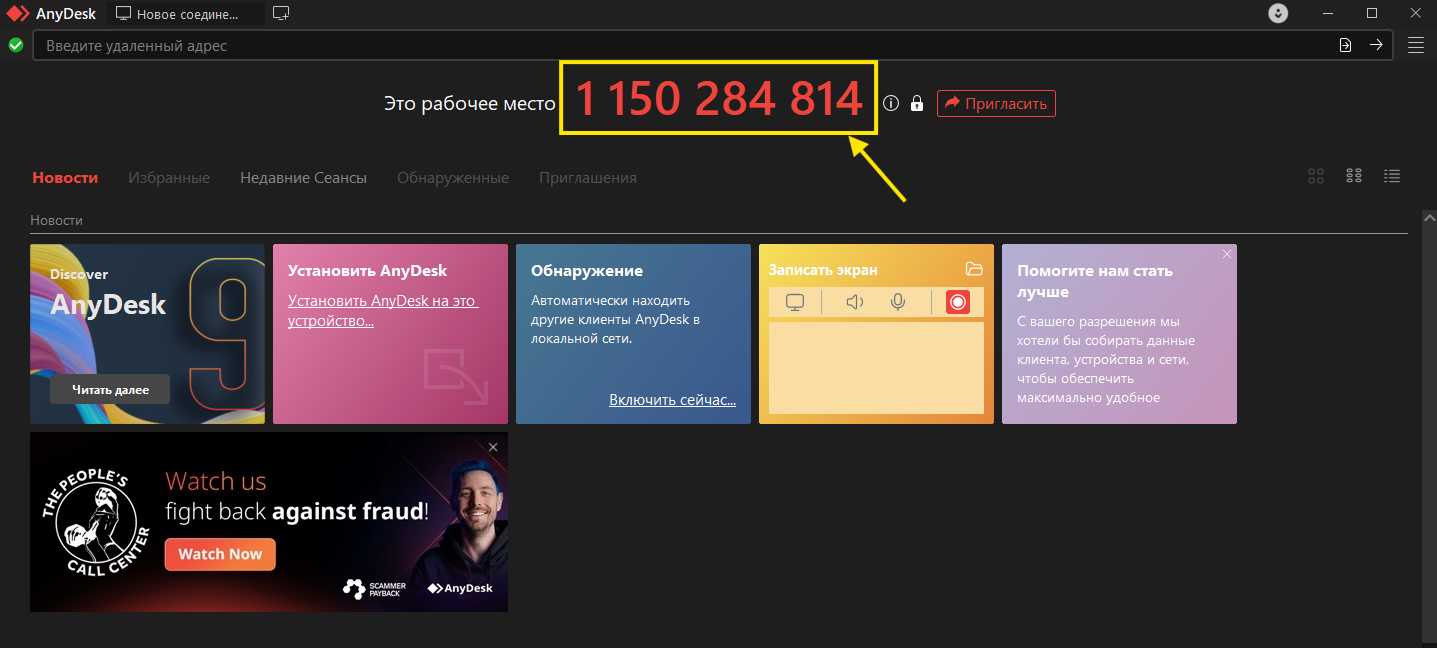Click the AnyDesk logo icon
The height and width of the screenshot is (648, 1437).
tap(18, 14)
